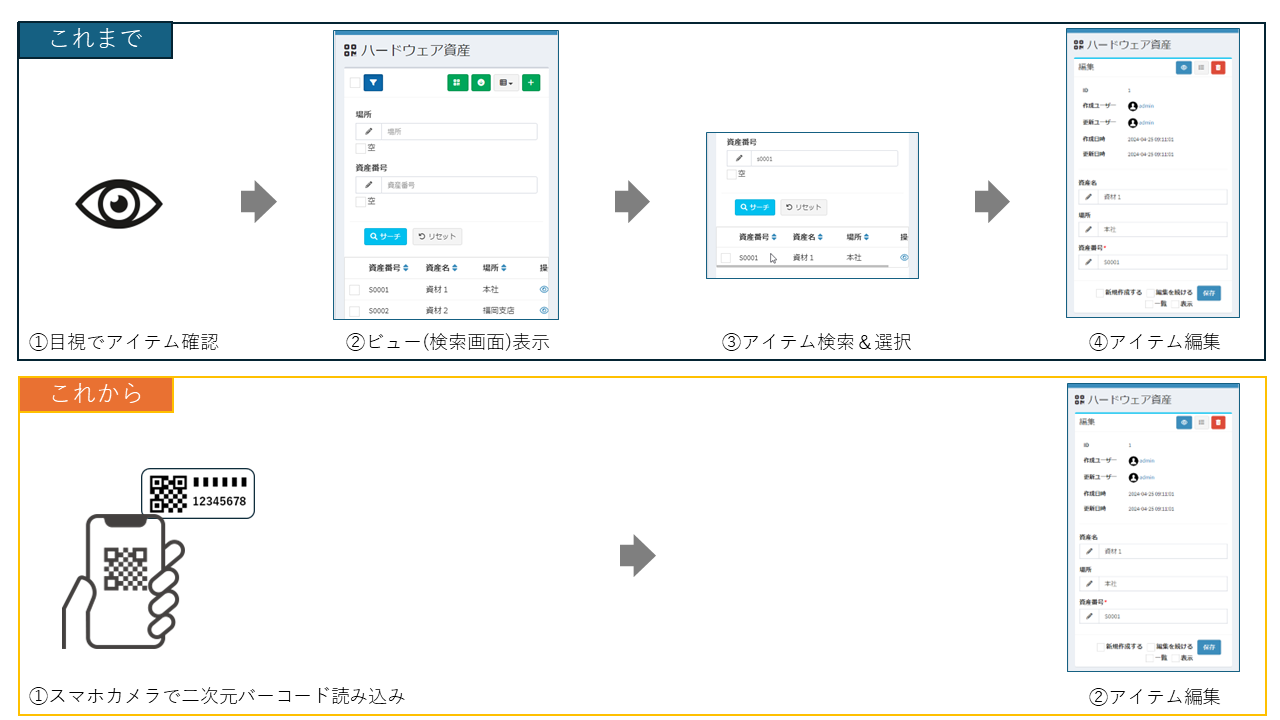Click the green grid view icon button
The width and height of the screenshot is (1280, 720).
pyautogui.click(x=456, y=83)
